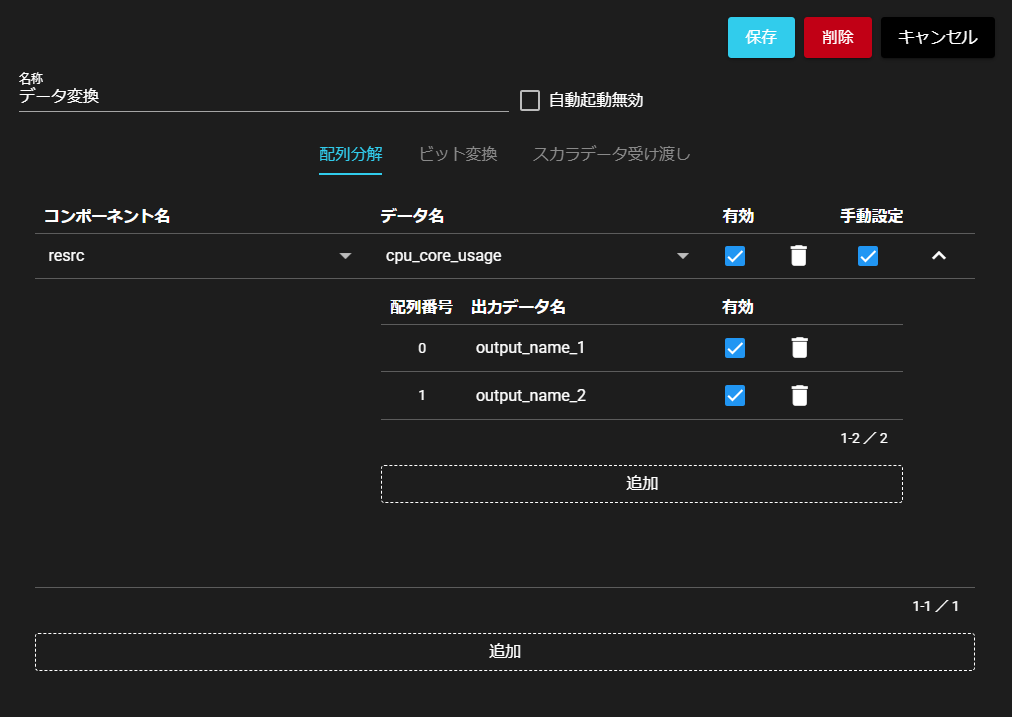
Task: Disable 有効 checkbox for output_name_1
Action: coord(735,348)
